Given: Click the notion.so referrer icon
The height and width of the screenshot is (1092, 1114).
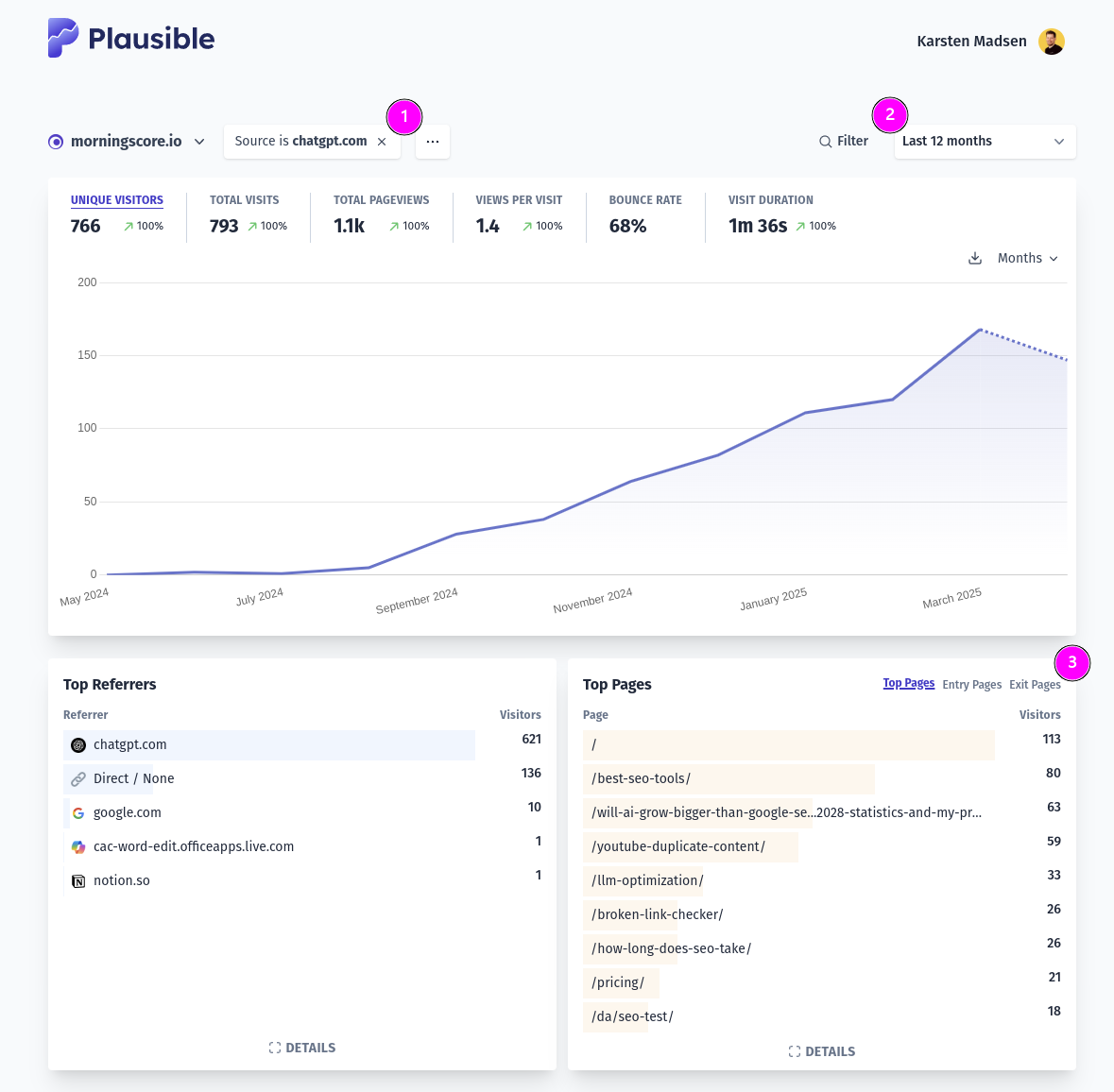Looking at the screenshot, I should coord(78,881).
